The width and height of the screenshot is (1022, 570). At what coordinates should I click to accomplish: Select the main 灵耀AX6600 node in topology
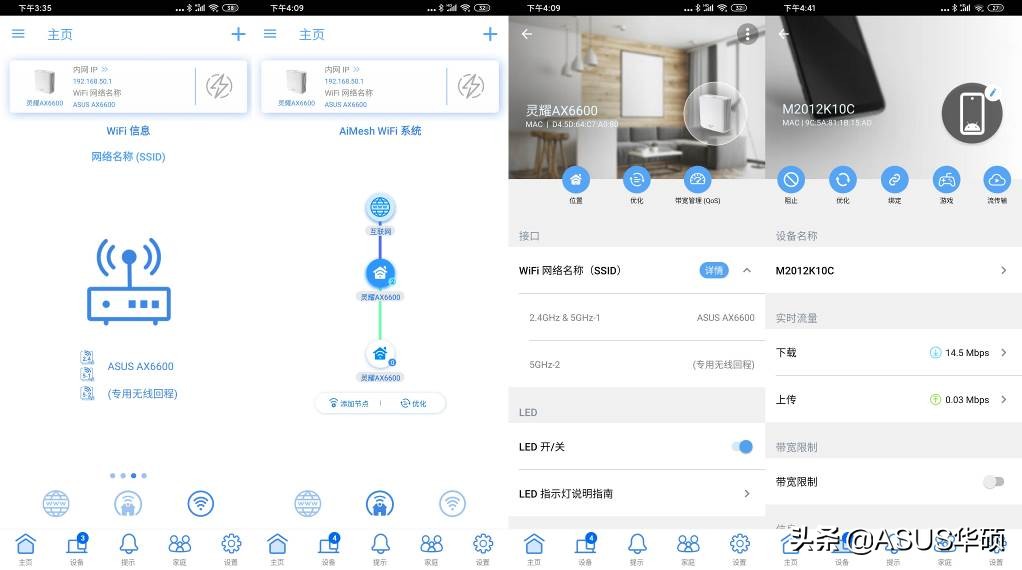(x=380, y=273)
